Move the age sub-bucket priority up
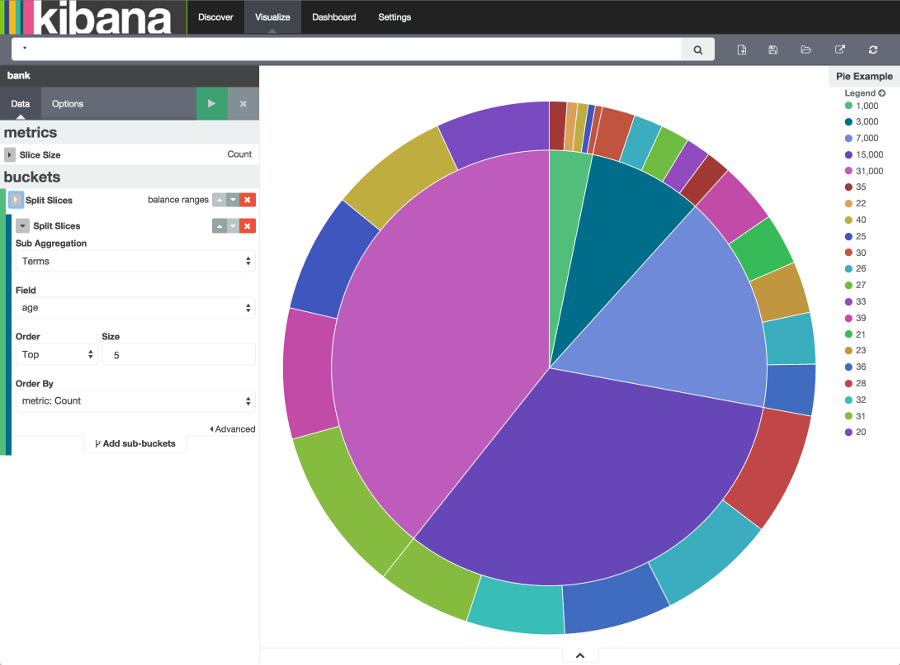900x665 pixels. click(219, 226)
